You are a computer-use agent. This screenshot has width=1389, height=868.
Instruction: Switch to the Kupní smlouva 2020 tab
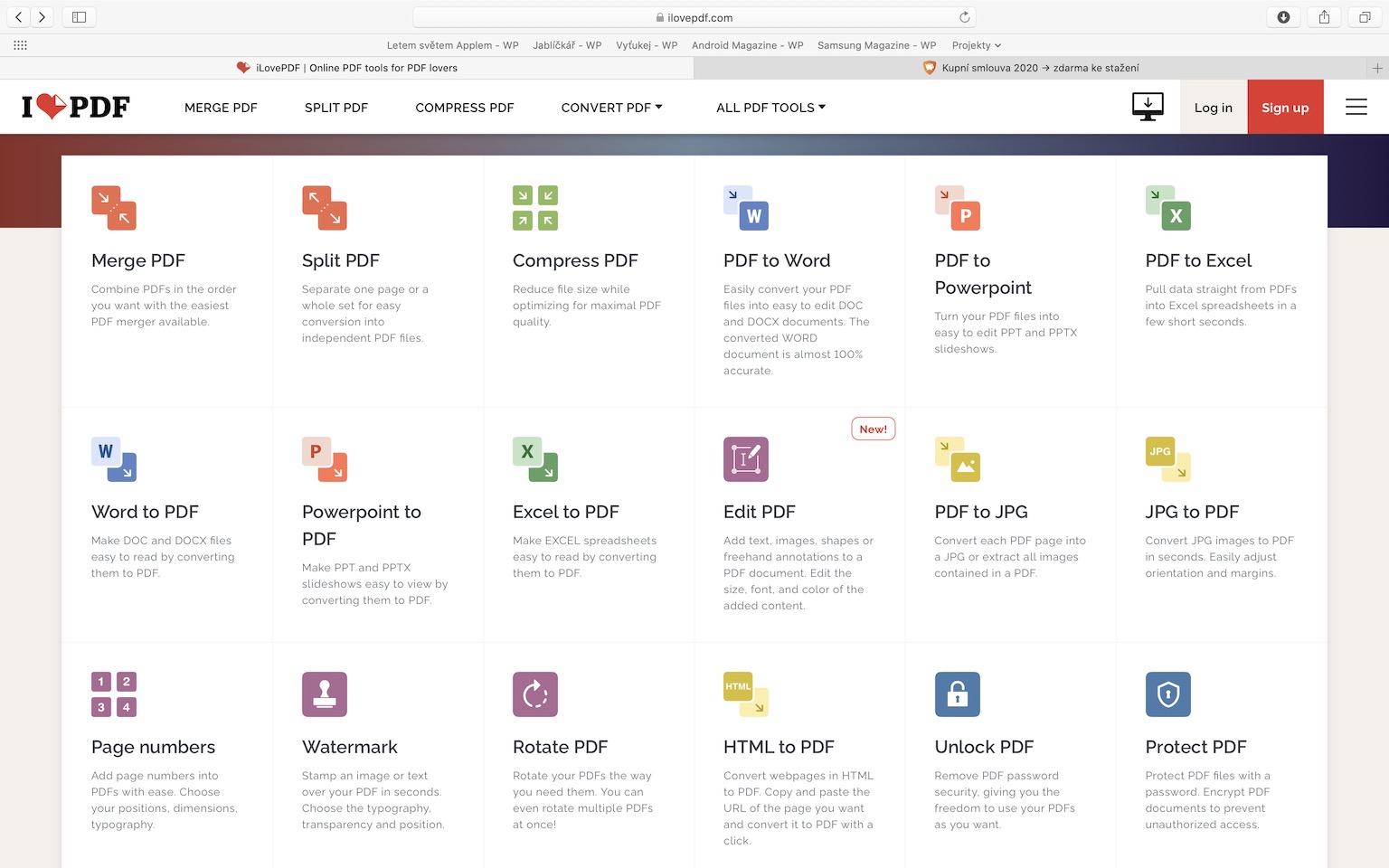pos(1040,68)
